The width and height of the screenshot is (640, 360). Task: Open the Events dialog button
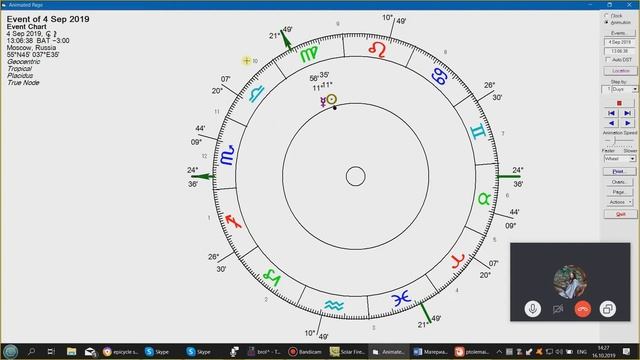[619, 33]
